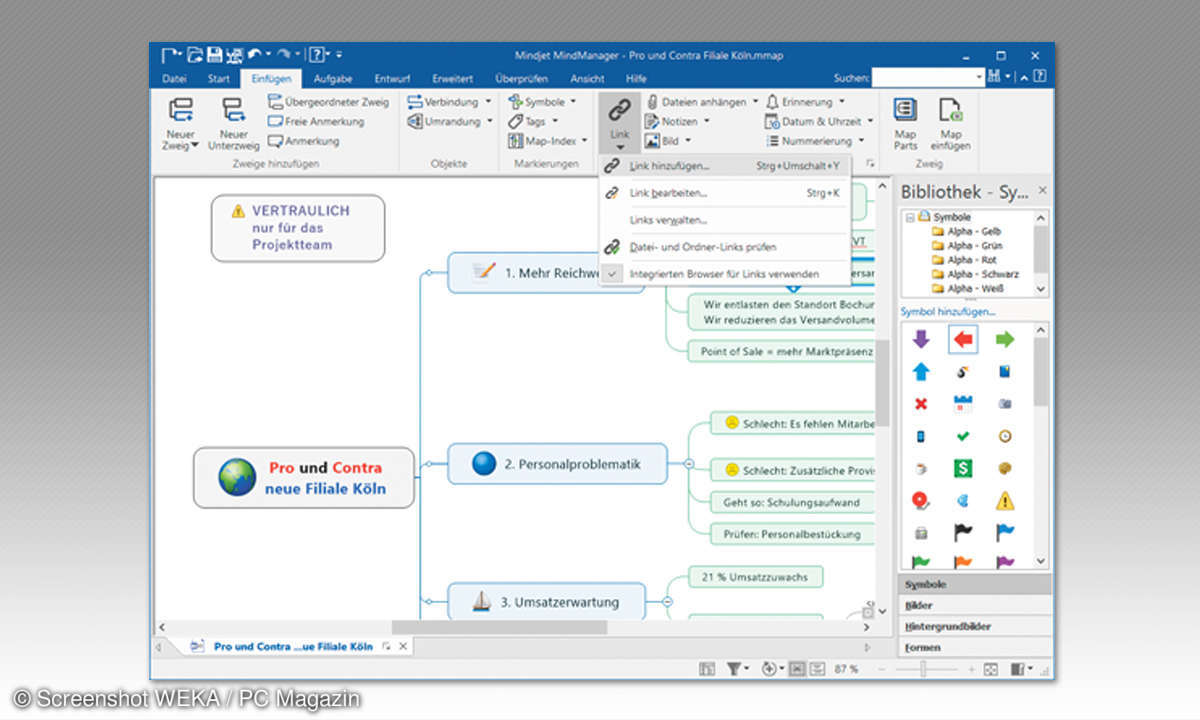Close the Bibliothek panel
Screen dimensions: 1200x720
pos(1043,190)
